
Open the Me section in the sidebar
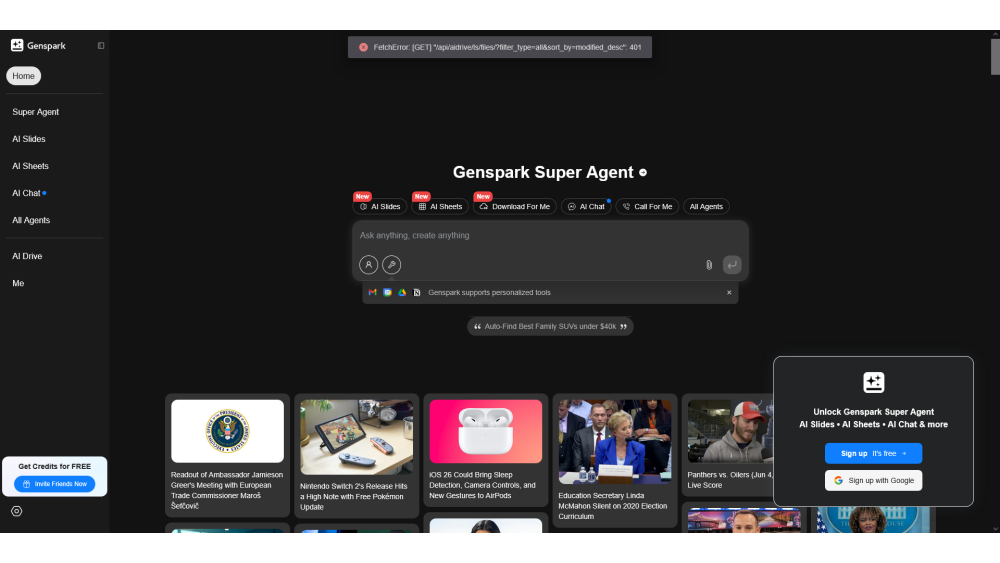click(18, 283)
